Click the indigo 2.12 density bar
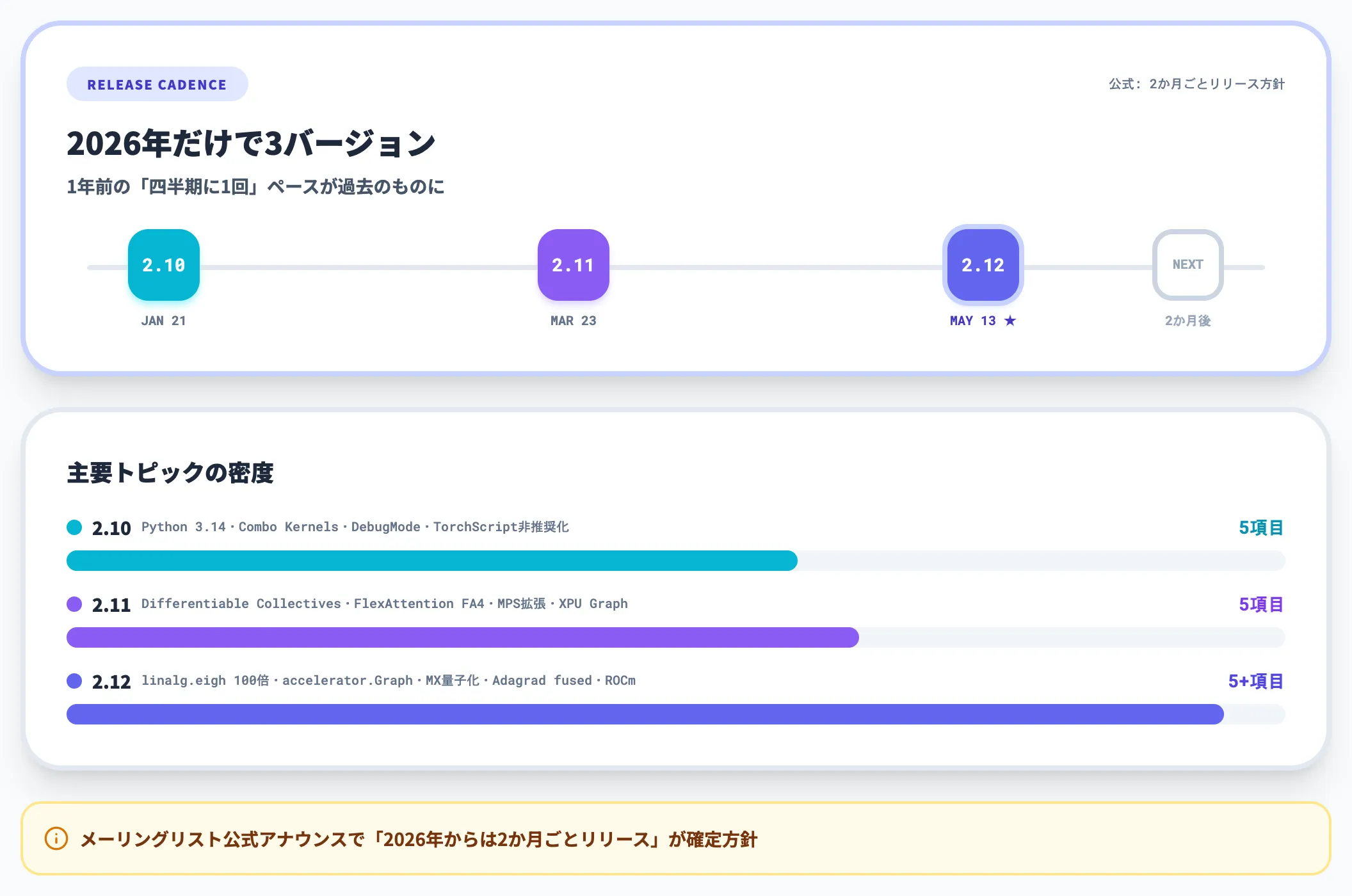 [645, 714]
